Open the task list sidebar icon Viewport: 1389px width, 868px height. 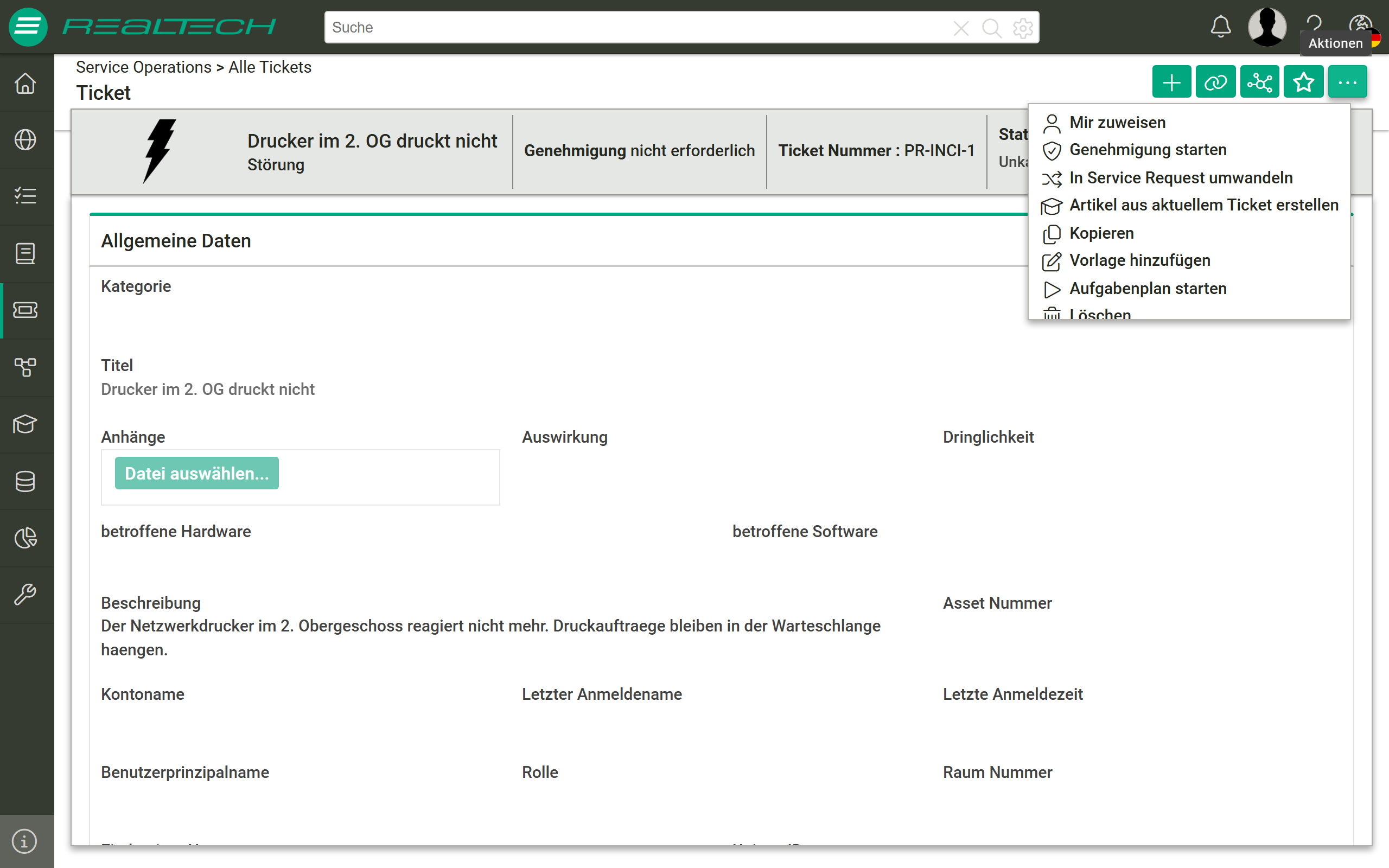pyautogui.click(x=26, y=196)
